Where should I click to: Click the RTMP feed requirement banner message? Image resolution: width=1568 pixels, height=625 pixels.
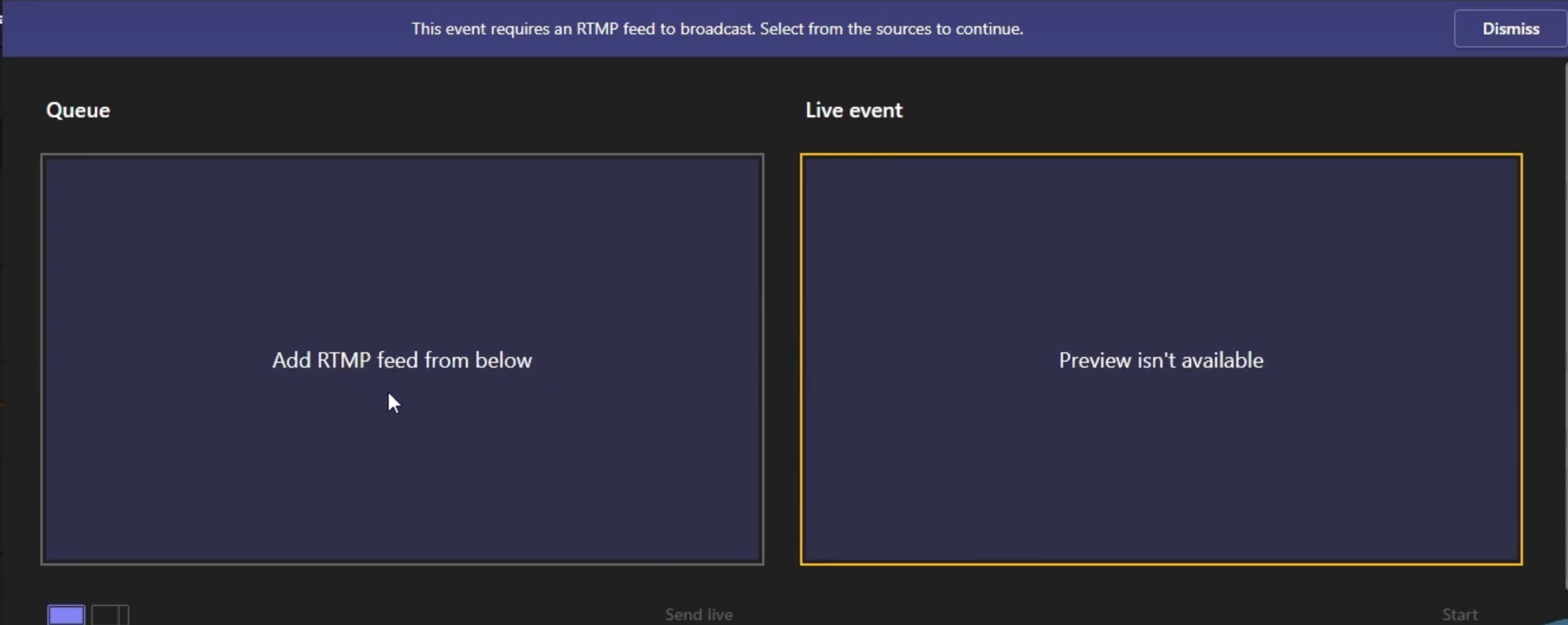pyautogui.click(x=718, y=28)
